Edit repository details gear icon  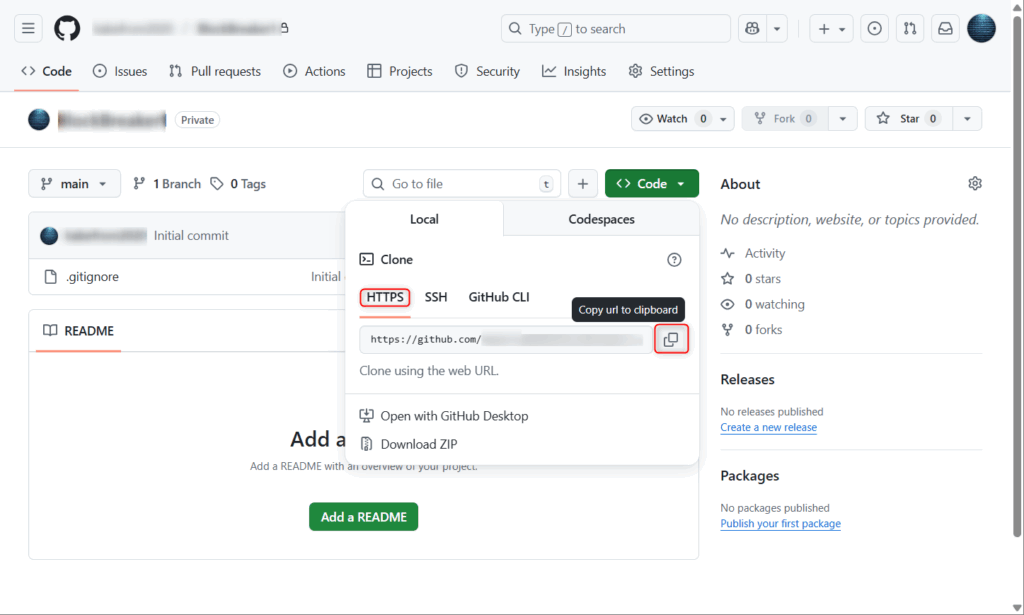click(x=975, y=184)
